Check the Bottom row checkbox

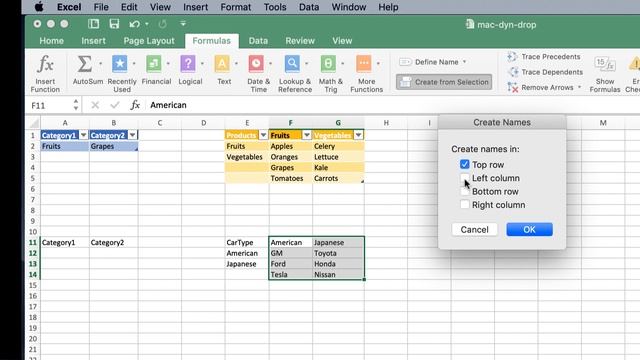464,191
